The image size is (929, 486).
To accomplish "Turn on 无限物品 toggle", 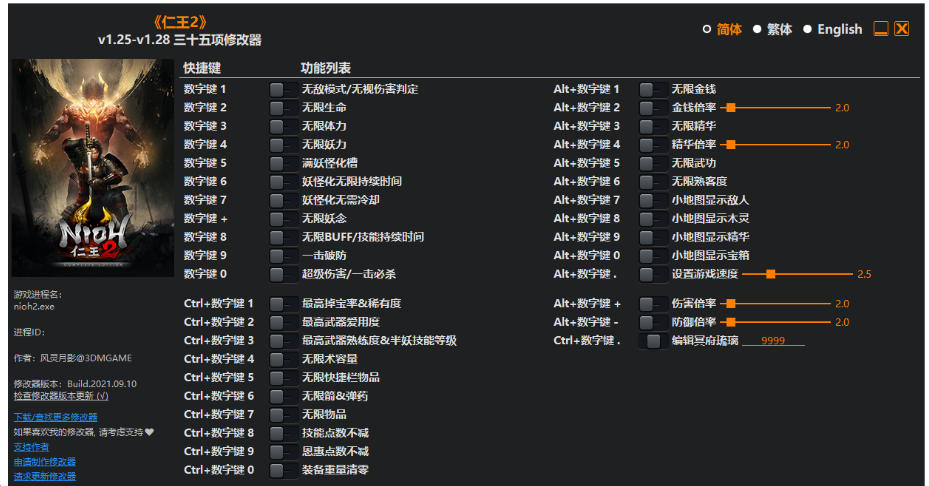I will [x=283, y=414].
